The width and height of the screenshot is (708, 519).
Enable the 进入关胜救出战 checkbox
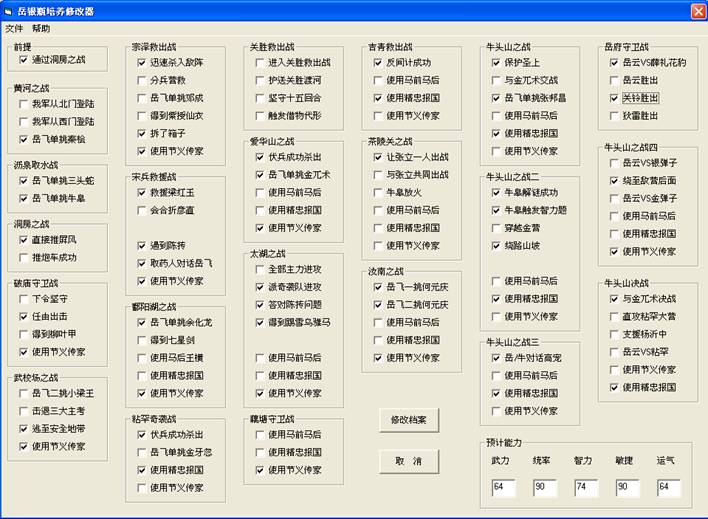259,62
